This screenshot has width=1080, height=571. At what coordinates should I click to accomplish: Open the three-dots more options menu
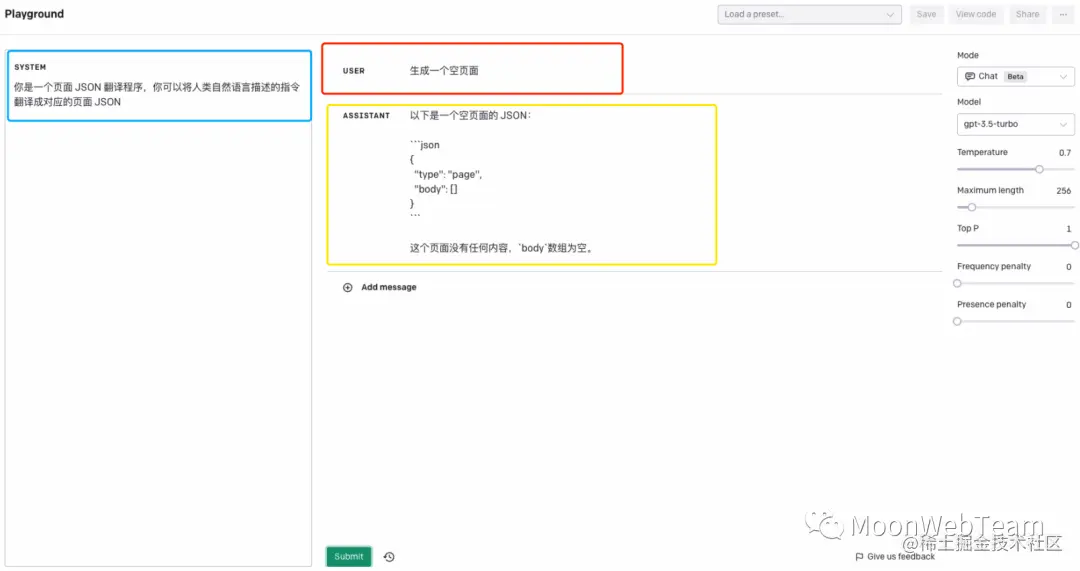1063,14
